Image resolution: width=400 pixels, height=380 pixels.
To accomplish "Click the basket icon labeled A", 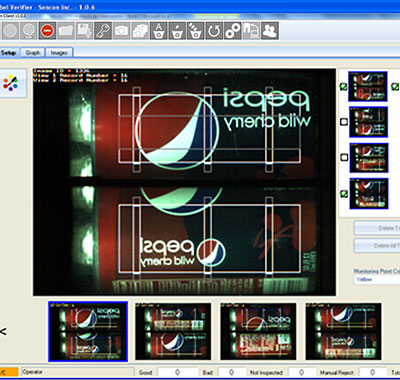I will point(159,31).
